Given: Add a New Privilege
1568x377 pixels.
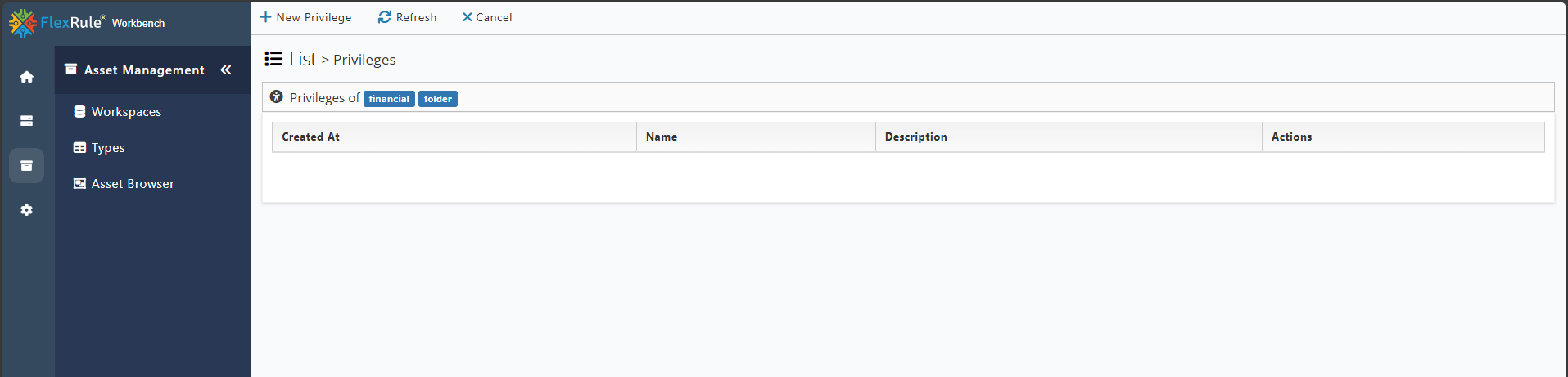Looking at the screenshot, I should point(305,17).
